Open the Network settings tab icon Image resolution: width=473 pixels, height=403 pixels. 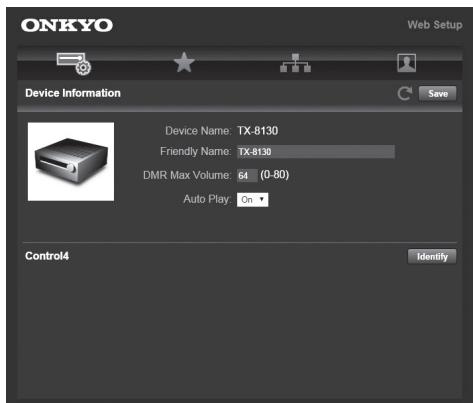click(295, 63)
